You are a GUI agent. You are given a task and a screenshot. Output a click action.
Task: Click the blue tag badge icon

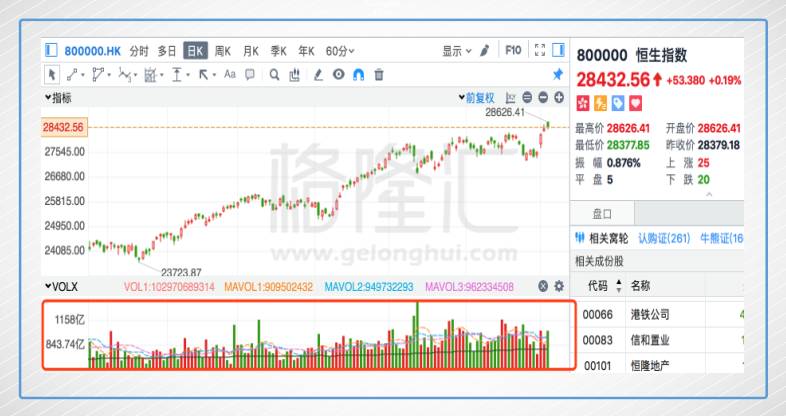tap(618, 103)
